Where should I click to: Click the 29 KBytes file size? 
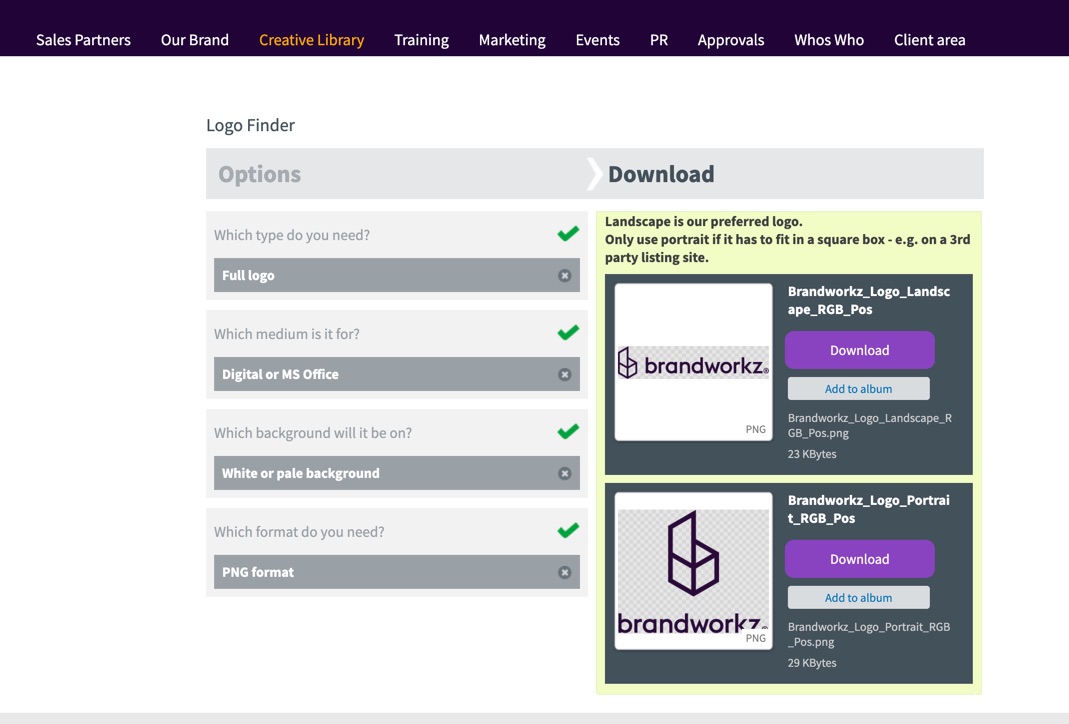tap(811, 663)
